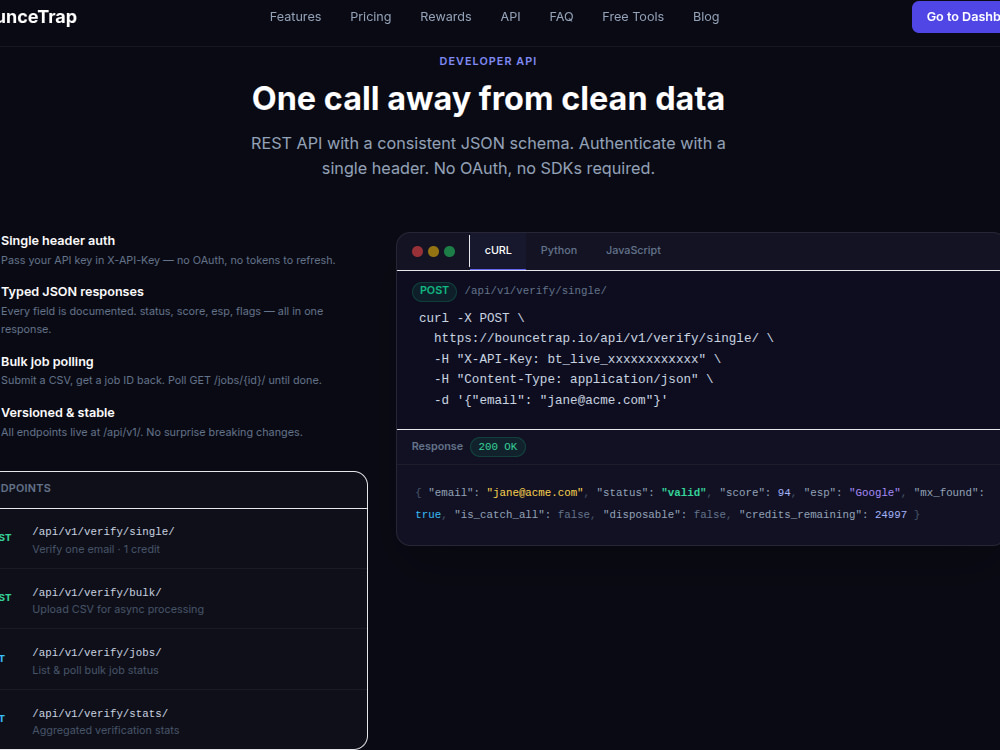The width and height of the screenshot is (1000, 750).
Task: Click 'Aggregated verification stats' description
Action: [106, 730]
